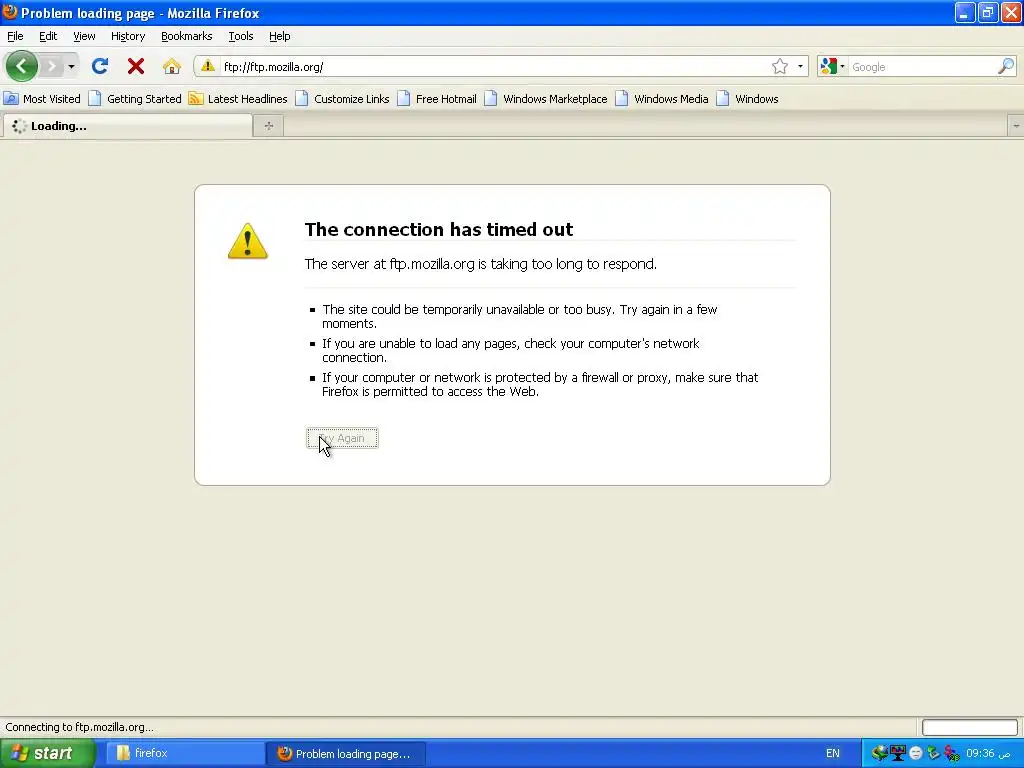
Task: Switch to the firefox folder taskbar item
Action: (184, 753)
